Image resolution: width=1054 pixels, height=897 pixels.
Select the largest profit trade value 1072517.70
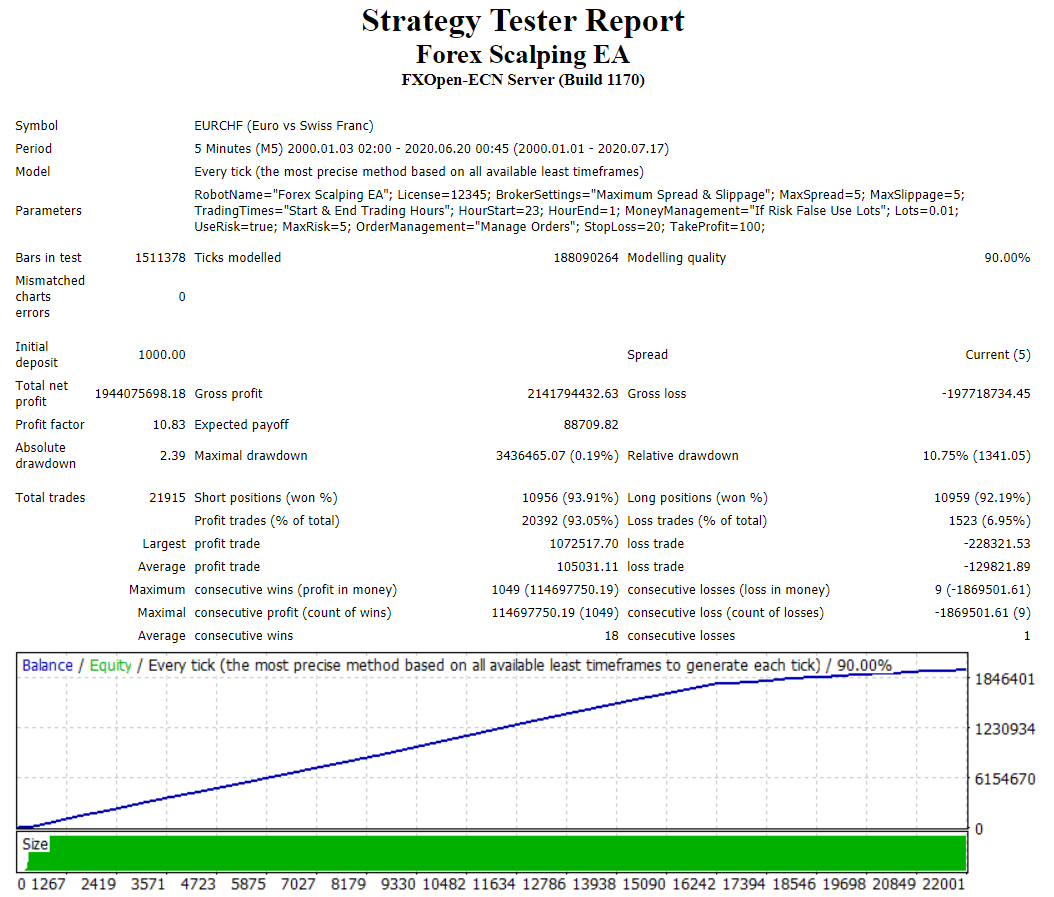click(579, 544)
